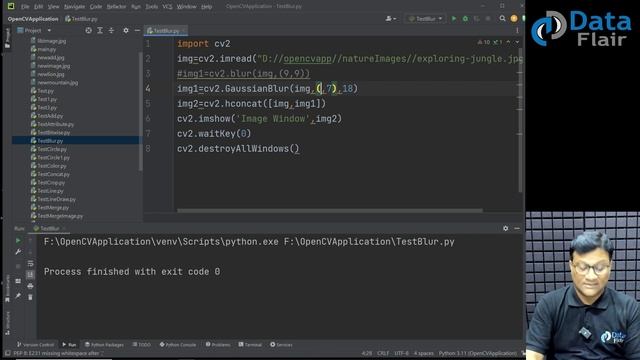Viewport: 640px width, 360px height.
Task: Select the TestBlur.py editor tab
Action: click(x=166, y=31)
